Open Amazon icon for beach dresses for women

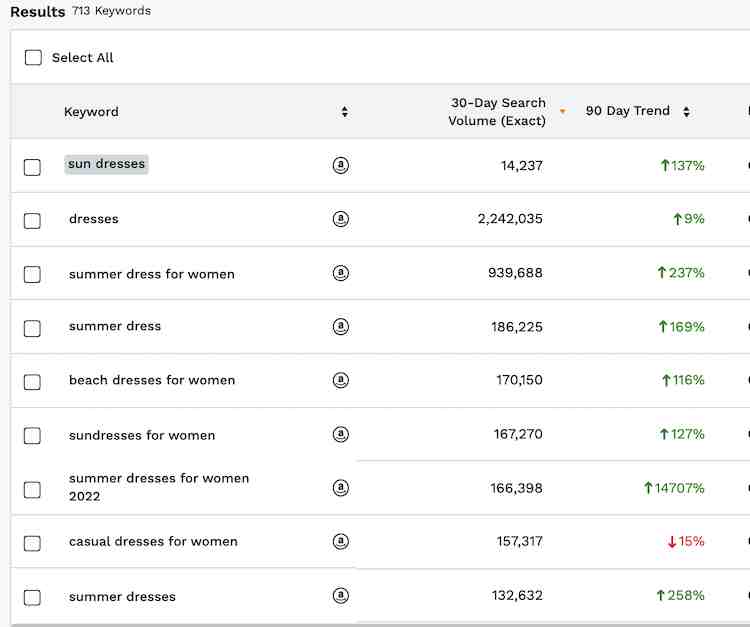pos(341,380)
